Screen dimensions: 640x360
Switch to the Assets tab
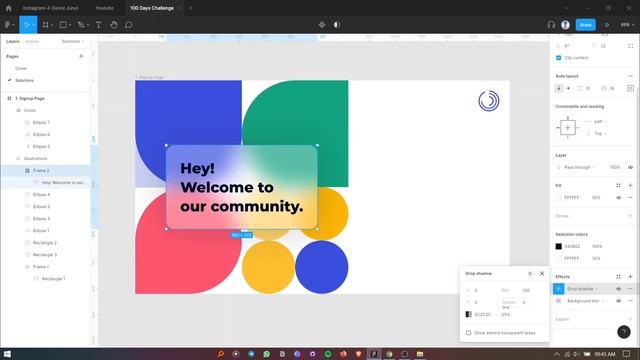[32, 41]
